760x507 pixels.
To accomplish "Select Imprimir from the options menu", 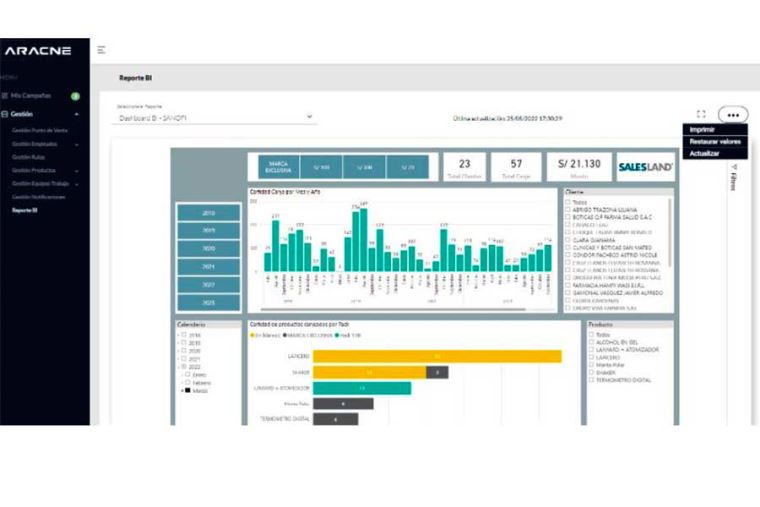I will click(702, 130).
